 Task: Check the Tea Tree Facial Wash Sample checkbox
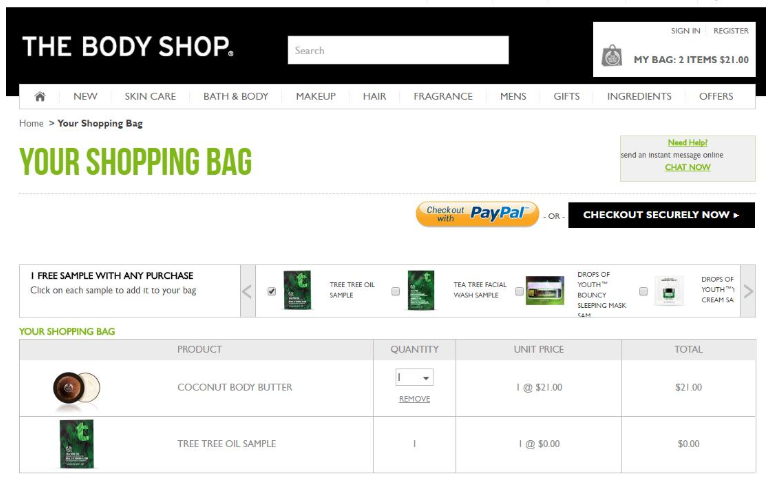[x=396, y=291]
